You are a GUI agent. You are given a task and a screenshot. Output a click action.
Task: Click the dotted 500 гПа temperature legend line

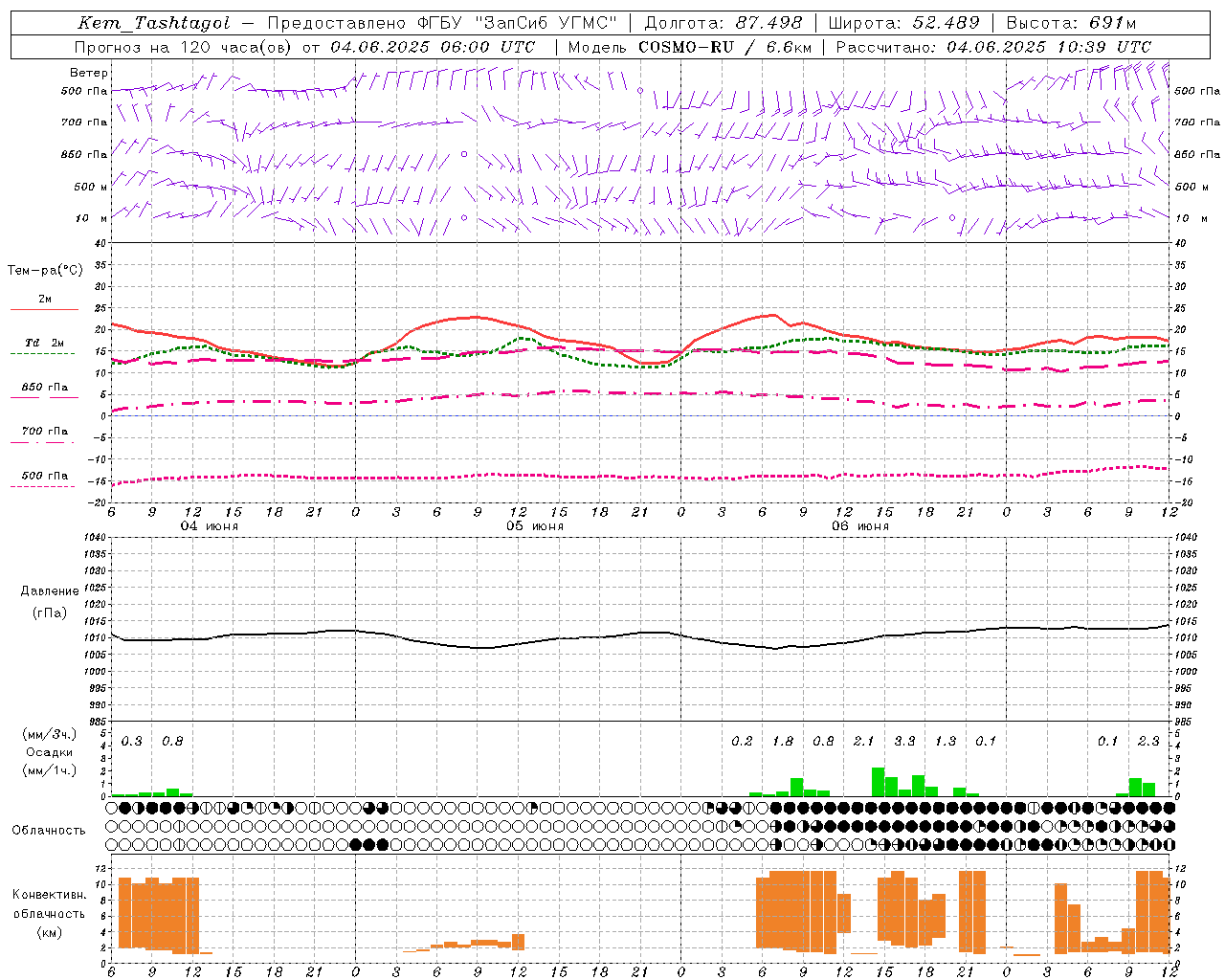[x=42, y=486]
